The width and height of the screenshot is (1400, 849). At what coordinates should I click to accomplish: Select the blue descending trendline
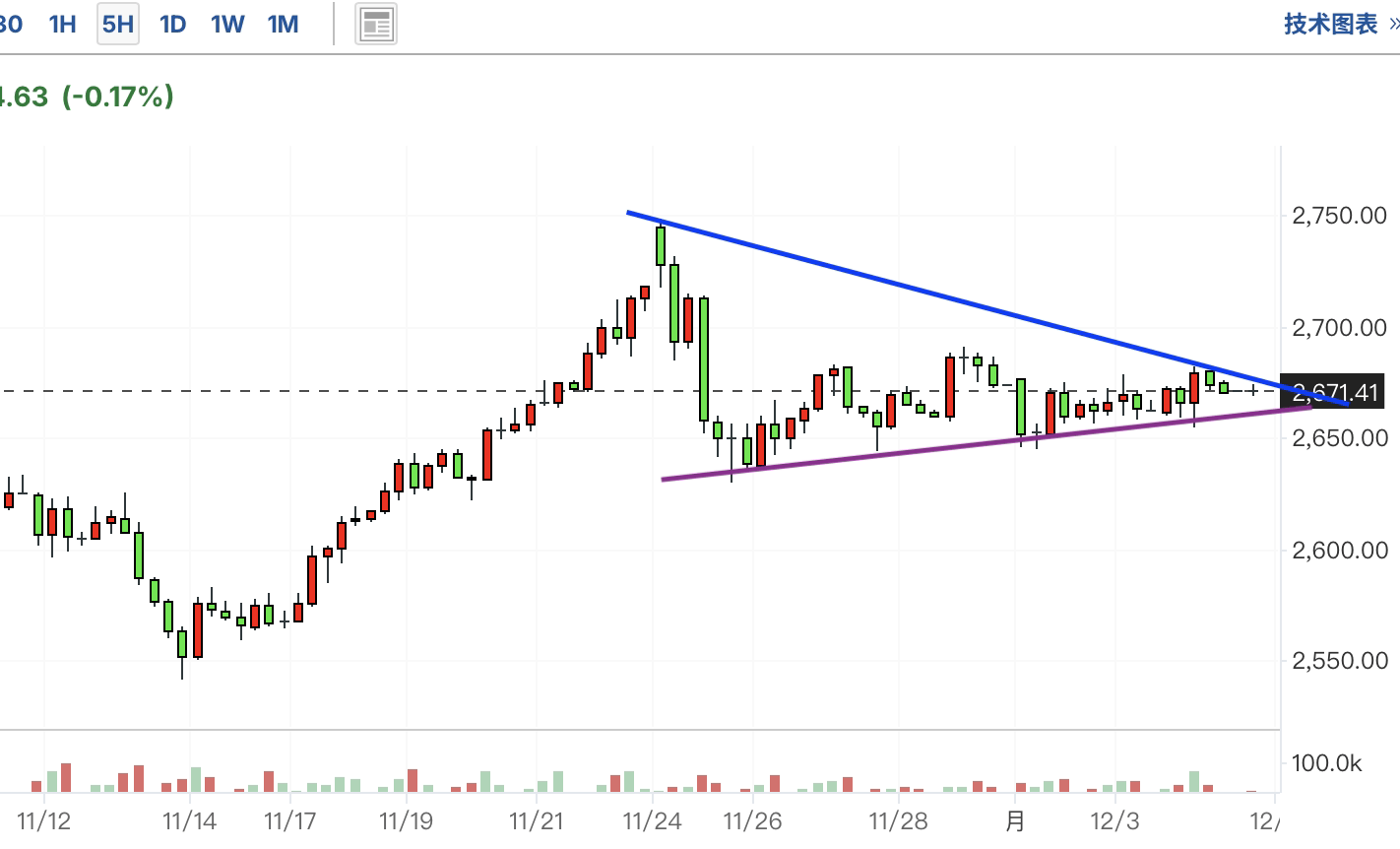coord(987,307)
